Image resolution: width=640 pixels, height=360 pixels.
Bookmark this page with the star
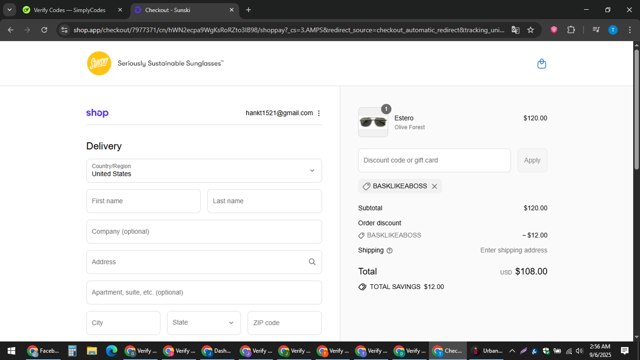[530, 30]
